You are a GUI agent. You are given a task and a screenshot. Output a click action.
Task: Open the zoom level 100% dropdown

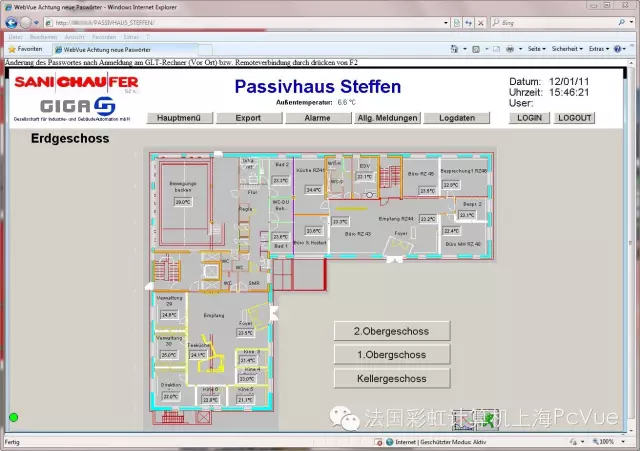pos(609,442)
